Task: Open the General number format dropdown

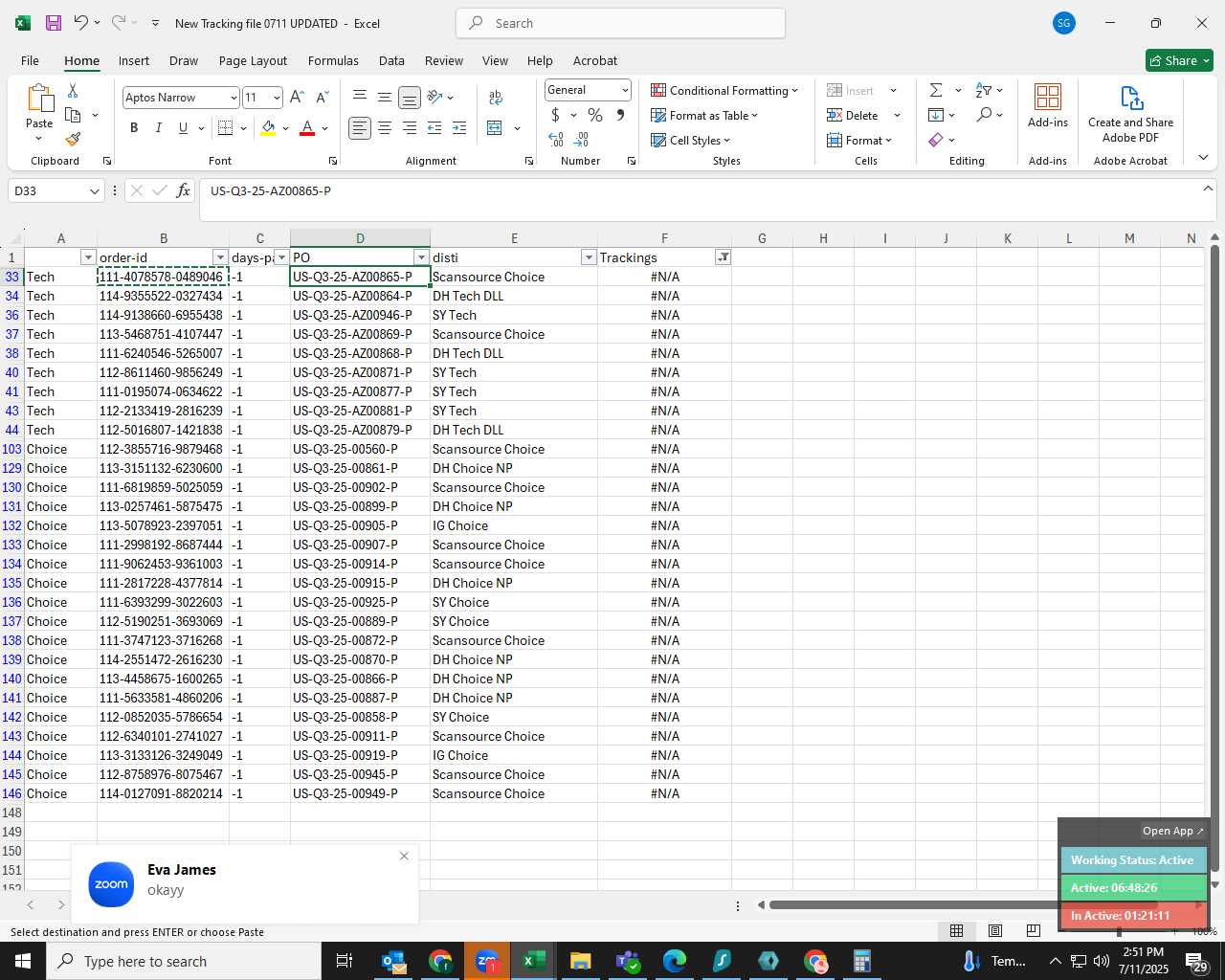Action: click(x=625, y=90)
